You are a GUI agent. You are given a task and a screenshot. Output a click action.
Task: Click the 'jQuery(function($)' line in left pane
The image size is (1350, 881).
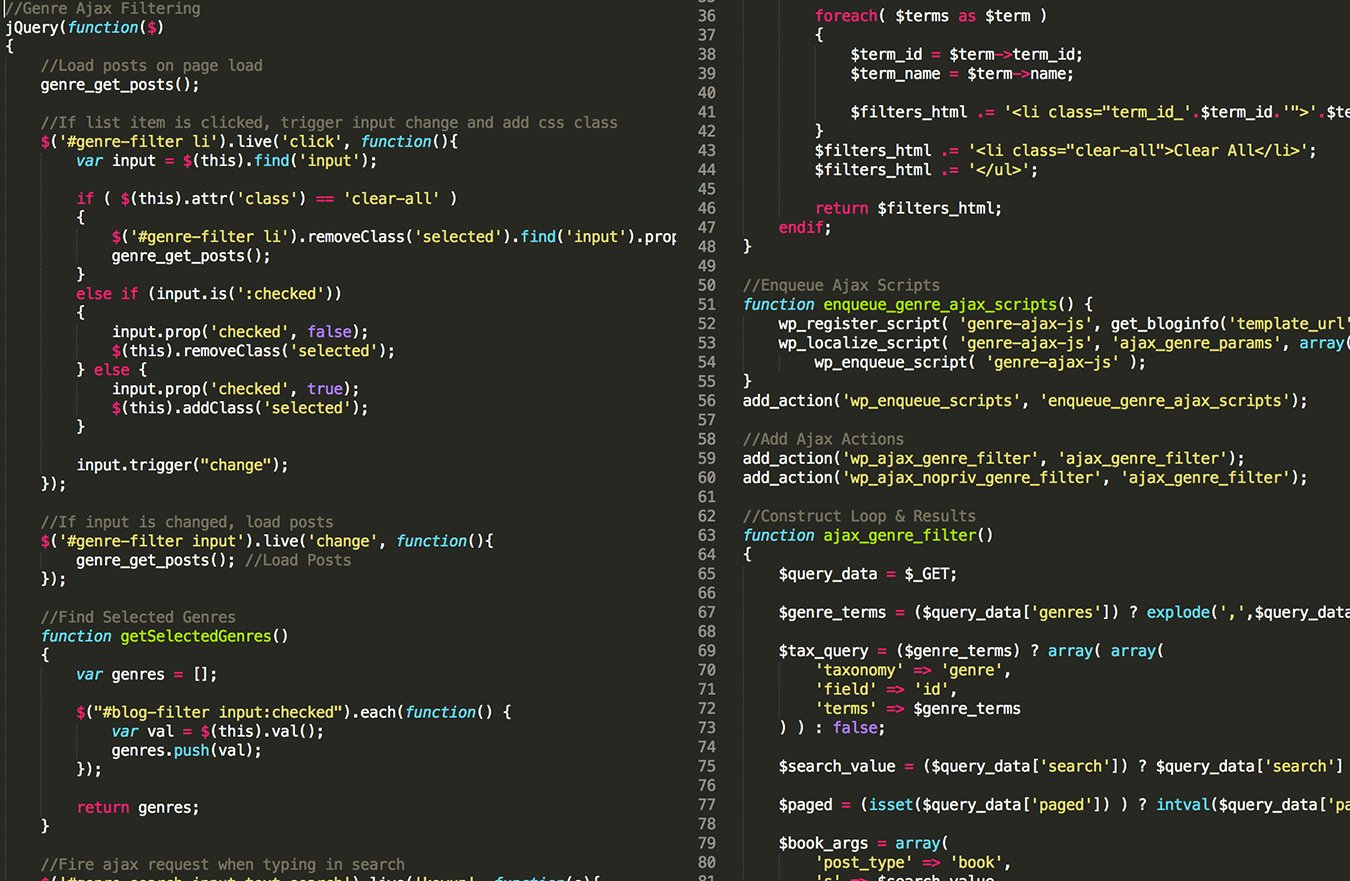(84, 28)
